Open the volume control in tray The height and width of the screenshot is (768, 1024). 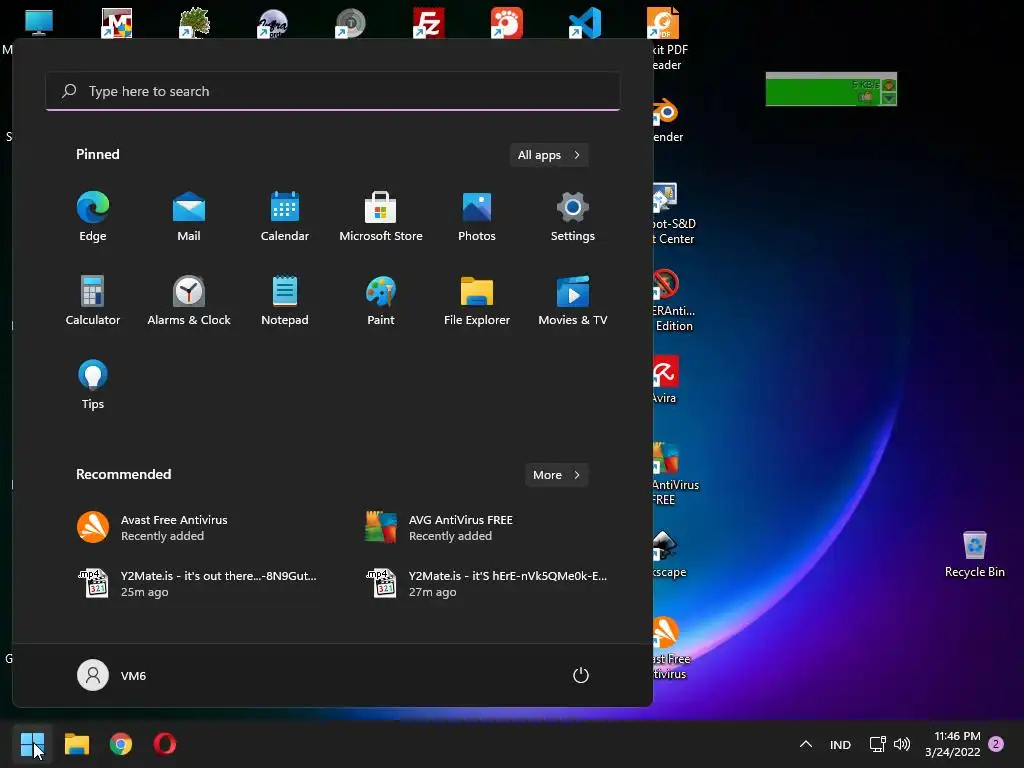click(x=902, y=744)
